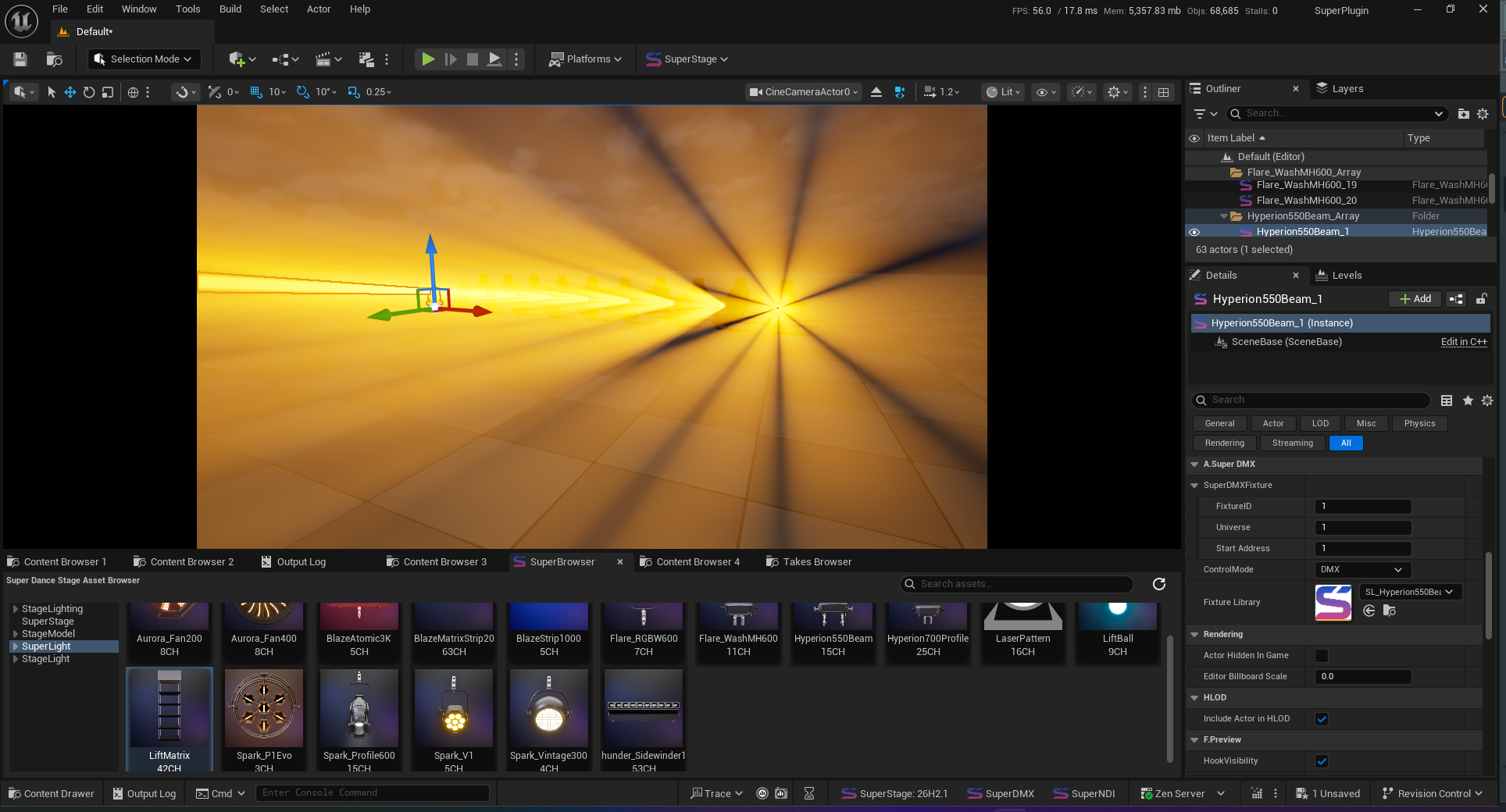Screen dimensions: 1506x812
Task: Click the Play level button
Action: pos(428,59)
